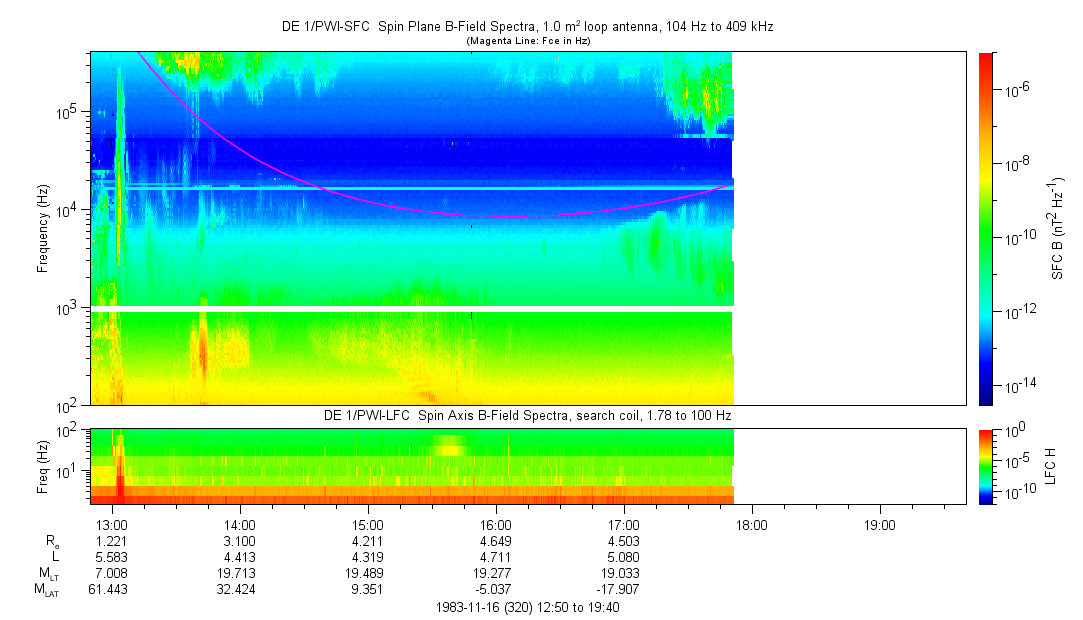Screen dimensions: 1083x620
Task: Select the SFC B (nT² Hz⁻¹) colorbar label
Action: (1058, 228)
